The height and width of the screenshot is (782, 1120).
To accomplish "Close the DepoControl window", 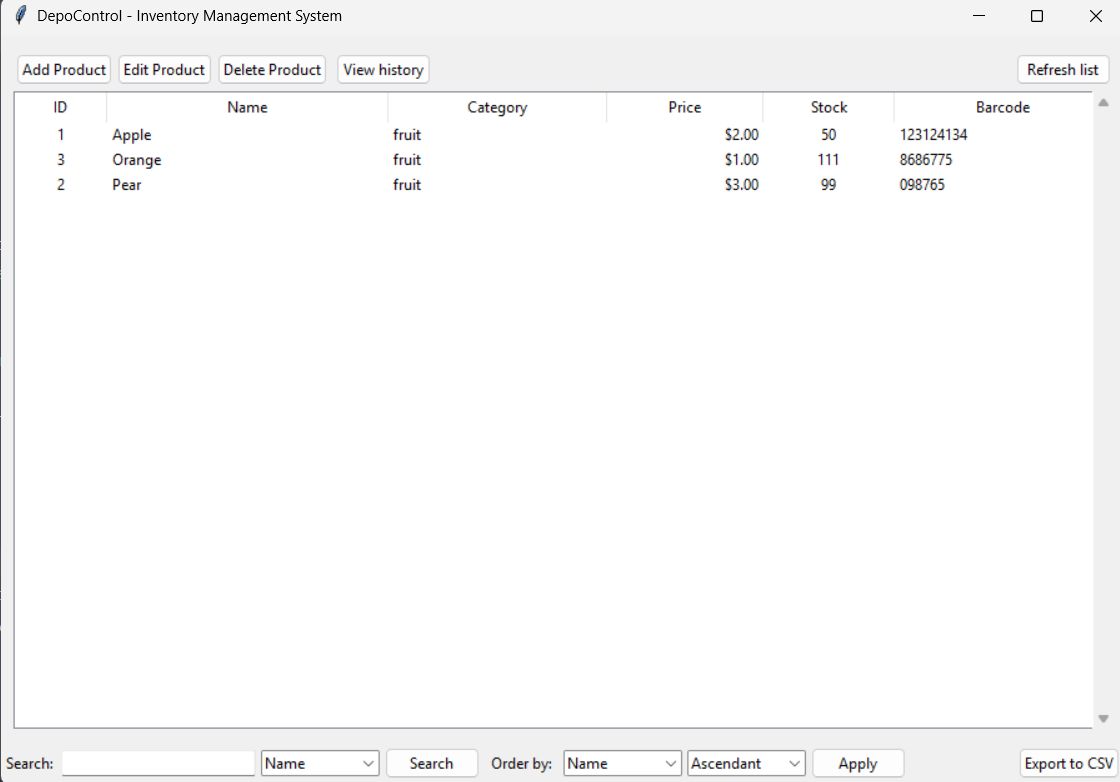I will pos(1096,16).
